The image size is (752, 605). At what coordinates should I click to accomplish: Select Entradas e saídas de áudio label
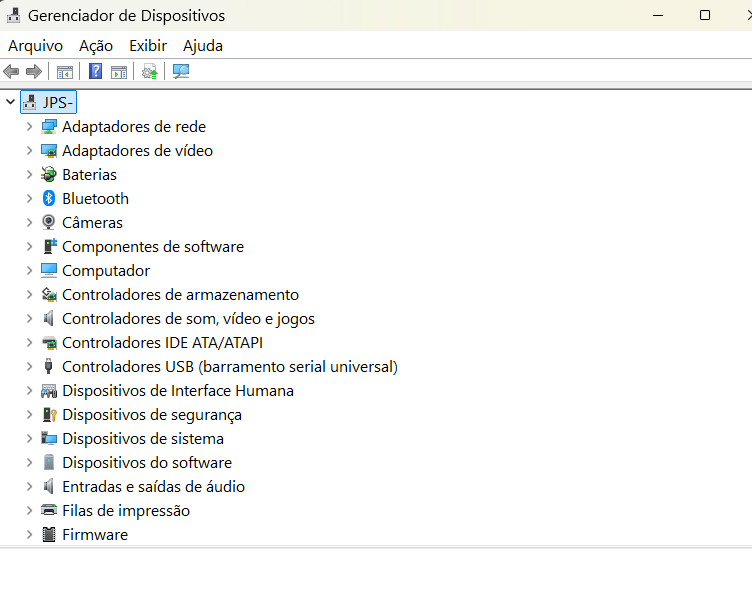153,486
